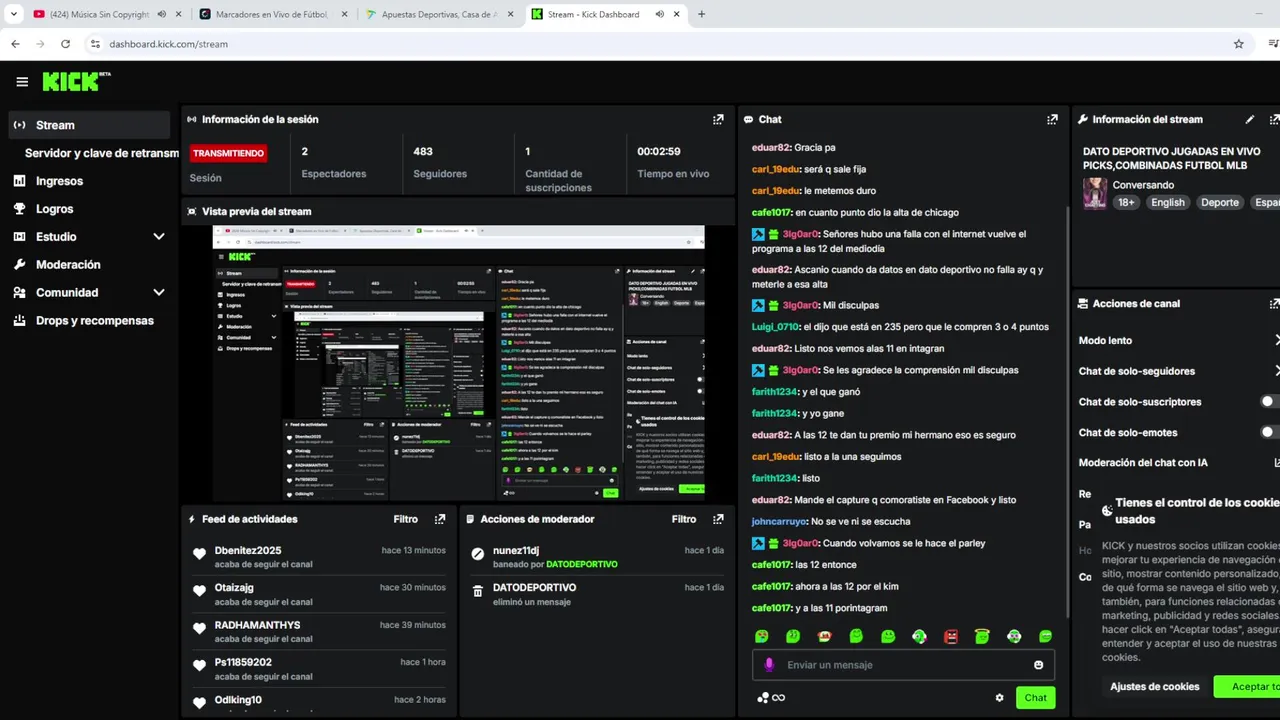Click the heart icon next to Dbenitez2025

(x=199, y=554)
